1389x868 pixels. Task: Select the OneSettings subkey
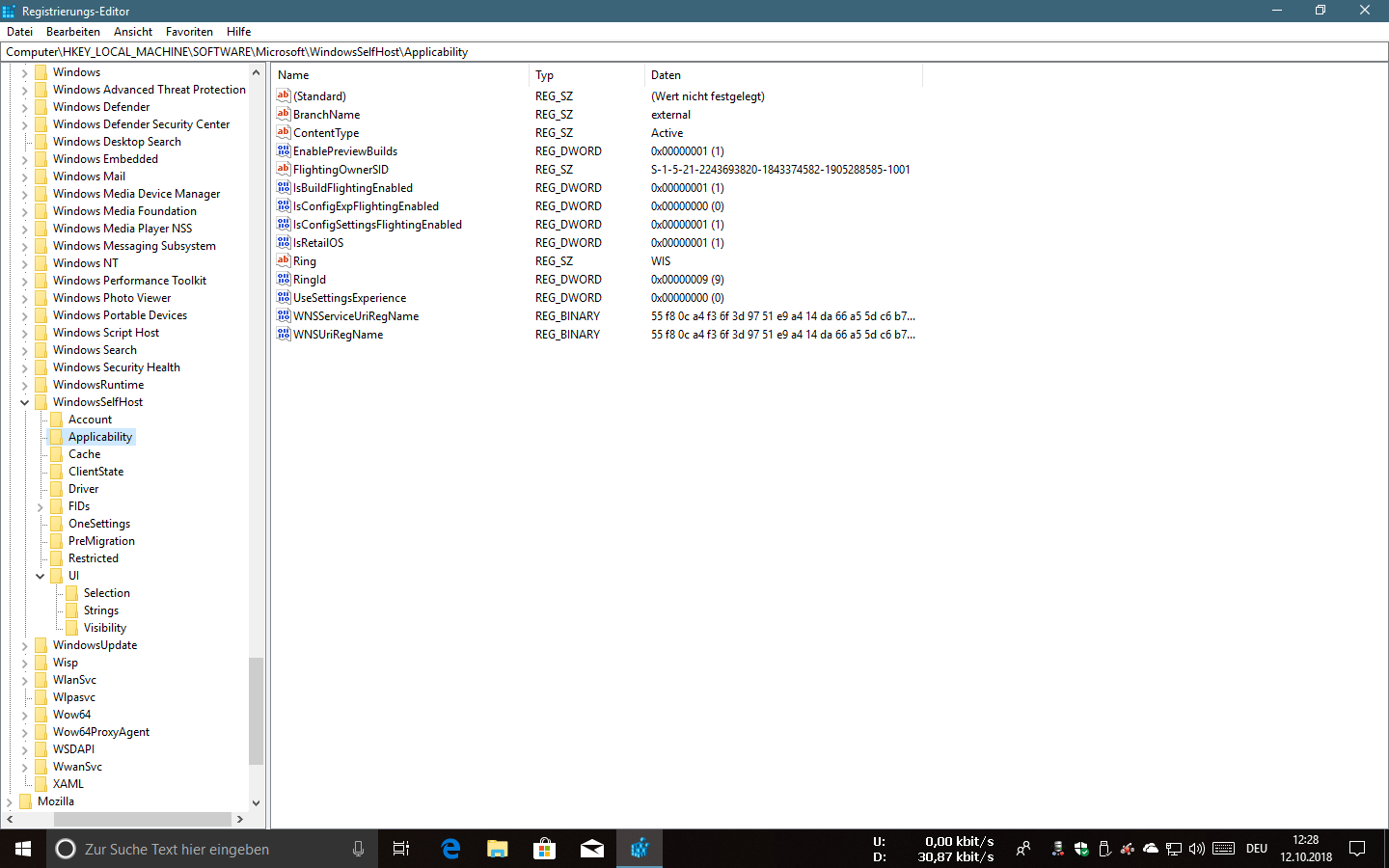pos(99,524)
